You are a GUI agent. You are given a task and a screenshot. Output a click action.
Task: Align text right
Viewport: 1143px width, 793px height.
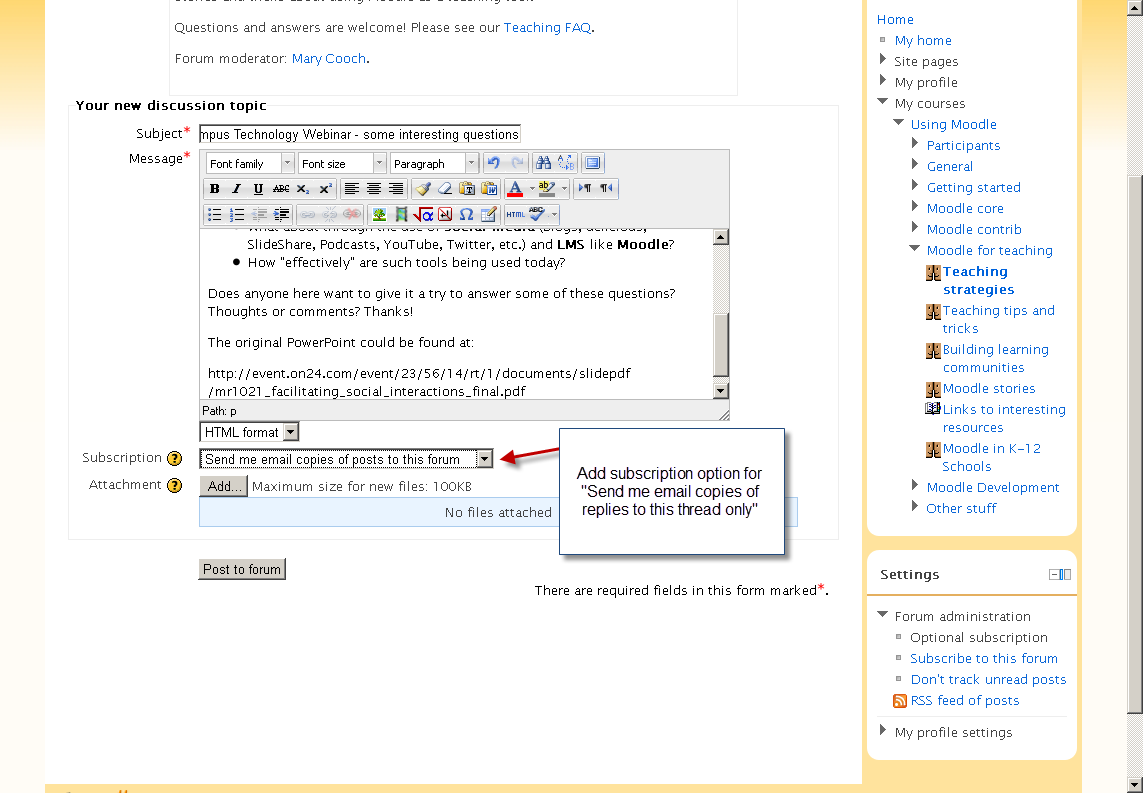[x=396, y=189]
